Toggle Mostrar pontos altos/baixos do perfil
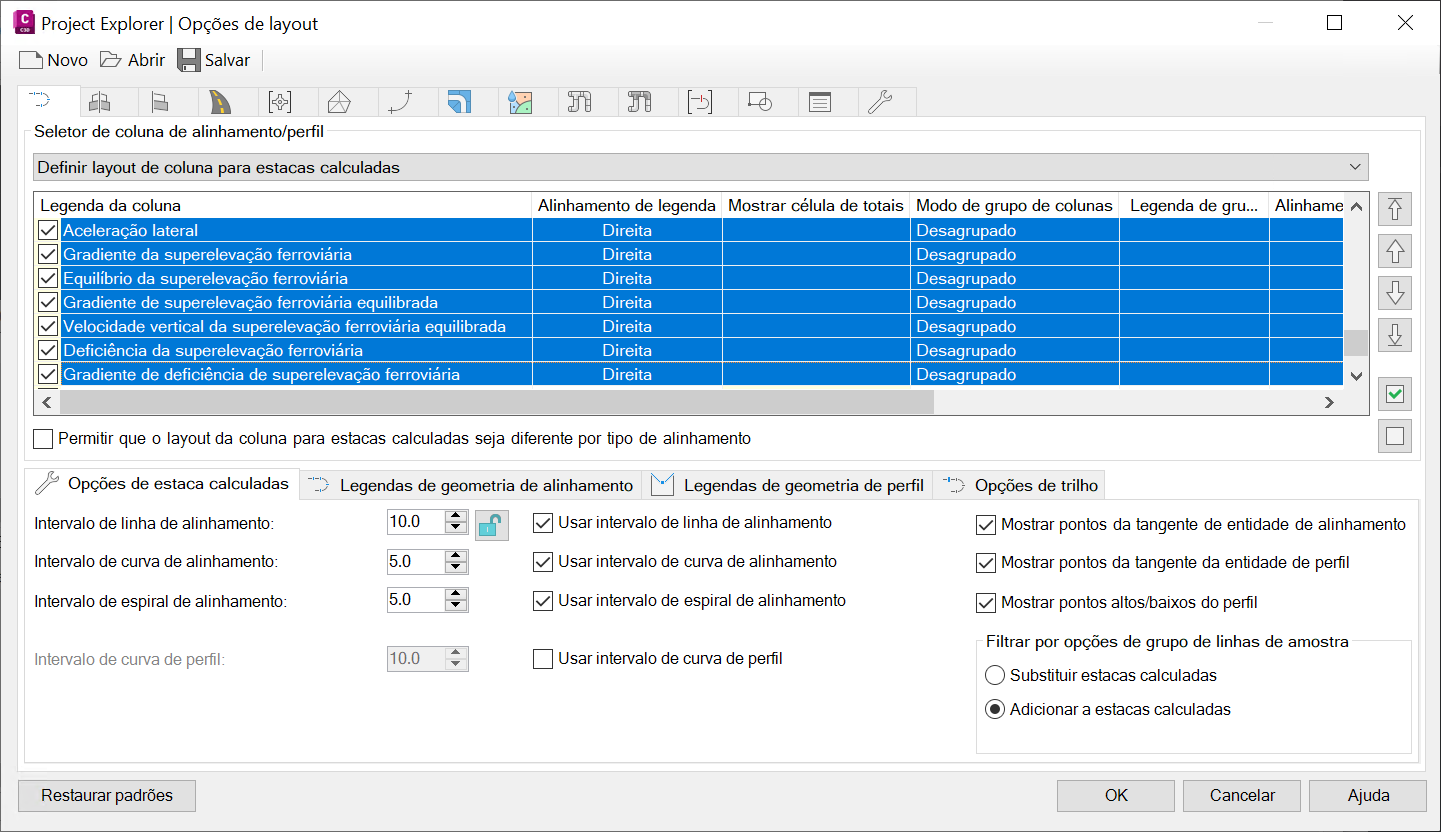 [986, 603]
